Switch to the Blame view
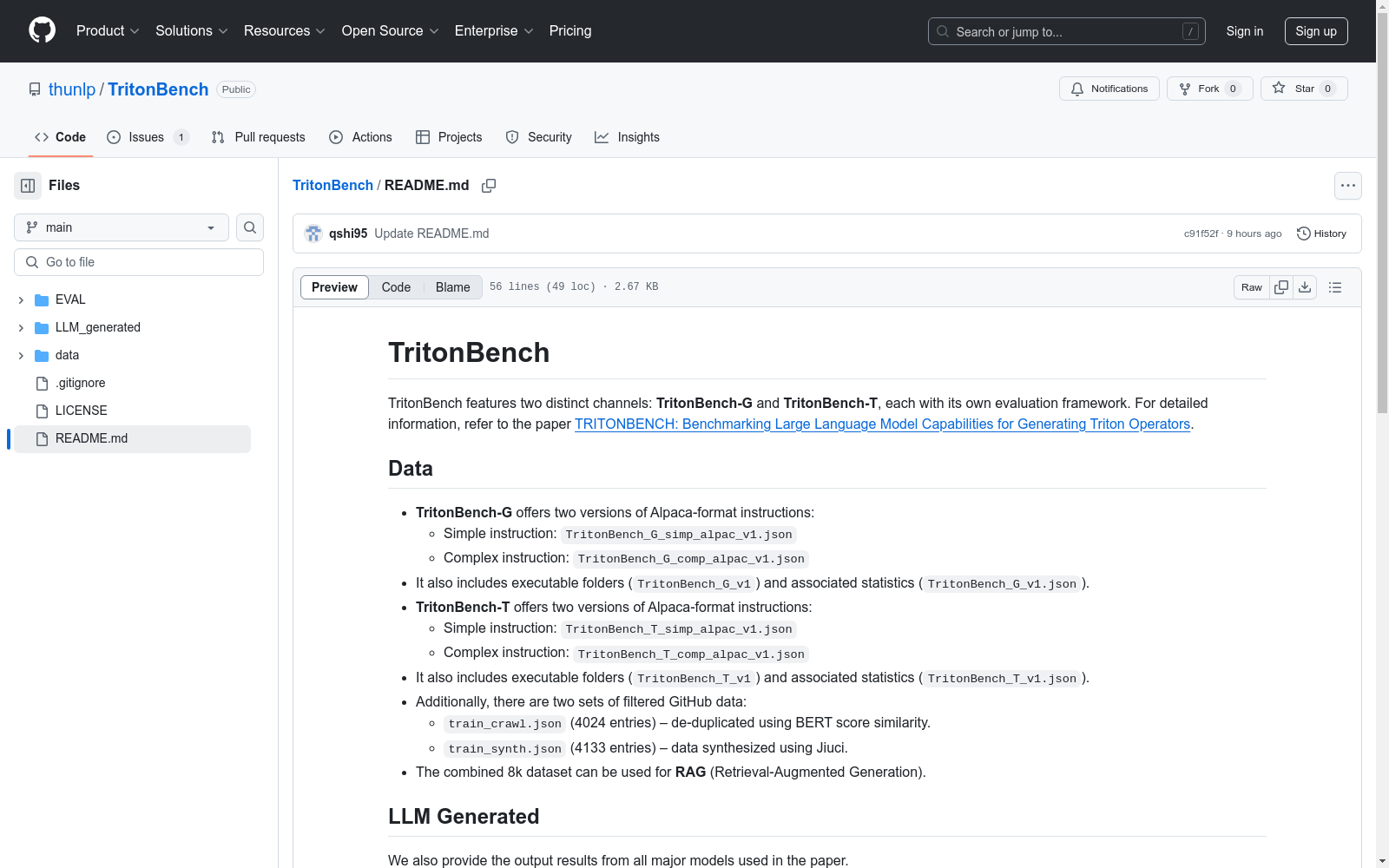Image resolution: width=1389 pixels, height=868 pixels. [452, 286]
